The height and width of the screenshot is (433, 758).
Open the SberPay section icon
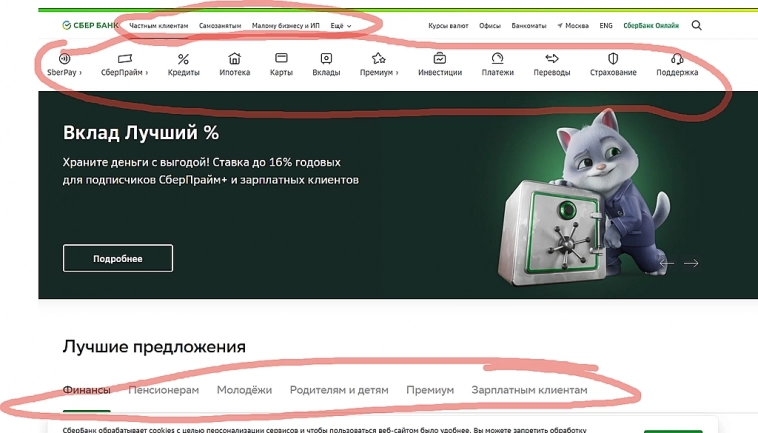point(64,58)
